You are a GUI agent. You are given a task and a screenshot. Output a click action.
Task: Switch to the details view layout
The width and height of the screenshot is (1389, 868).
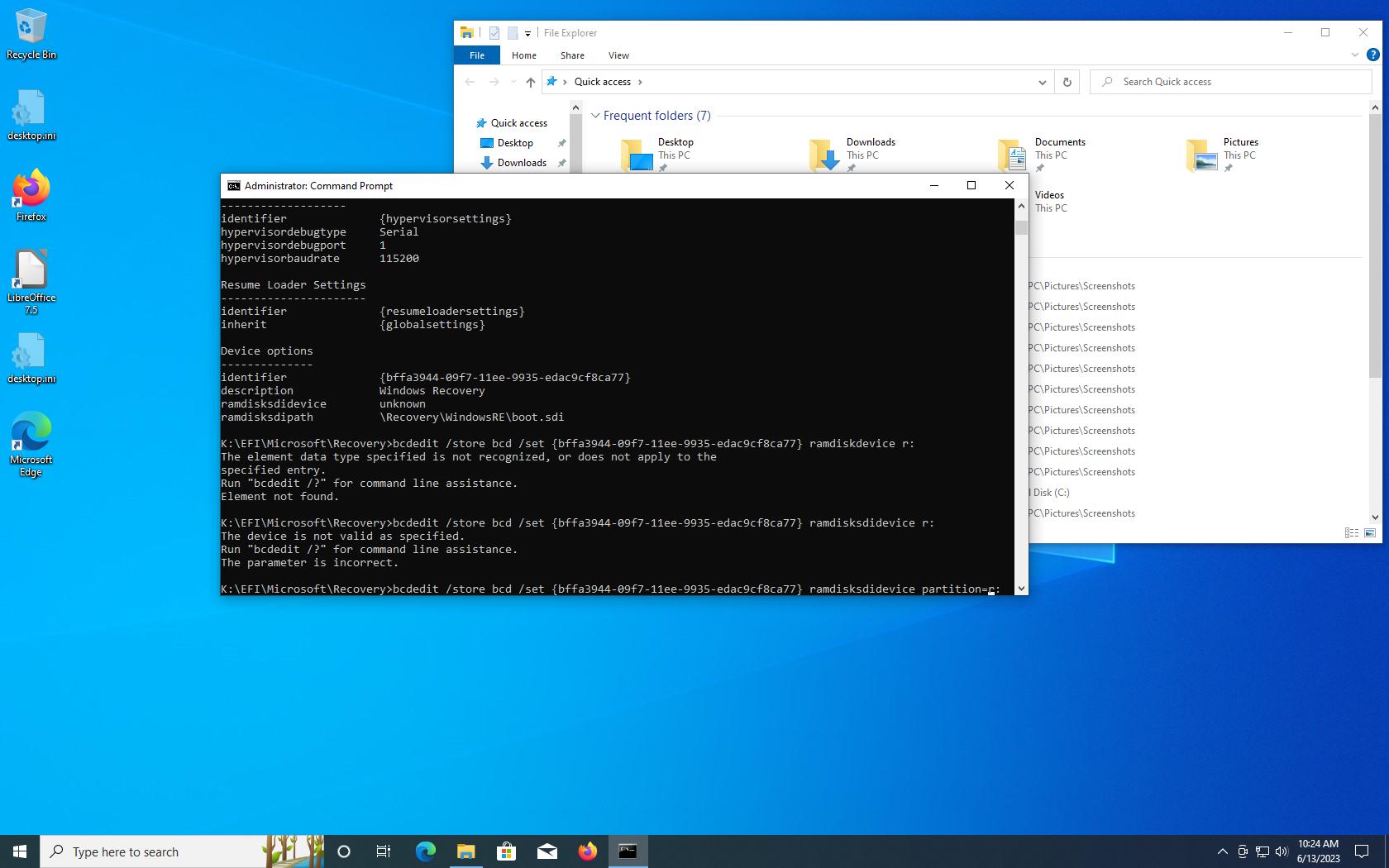1352,533
